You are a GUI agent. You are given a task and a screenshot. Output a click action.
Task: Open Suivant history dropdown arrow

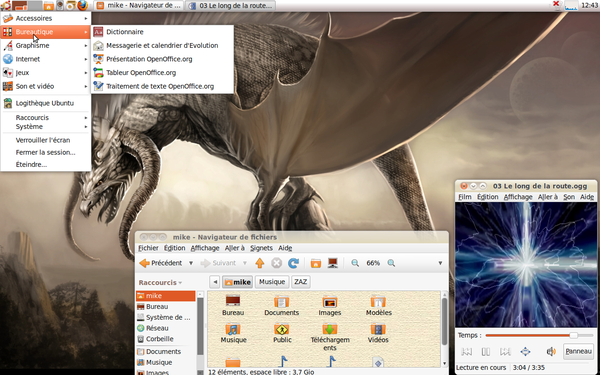pyautogui.click(x=245, y=263)
